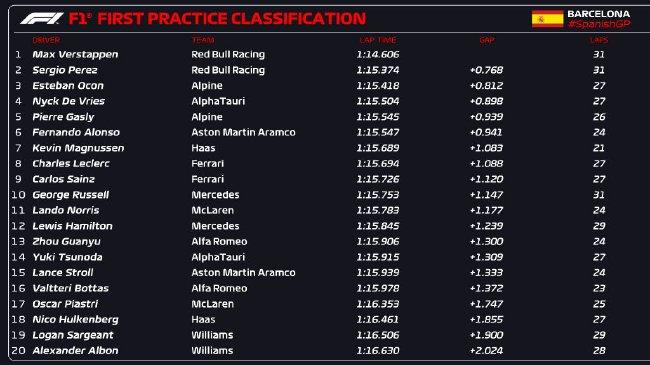Click Aston Martin Aramco team for Alonso

243,132
